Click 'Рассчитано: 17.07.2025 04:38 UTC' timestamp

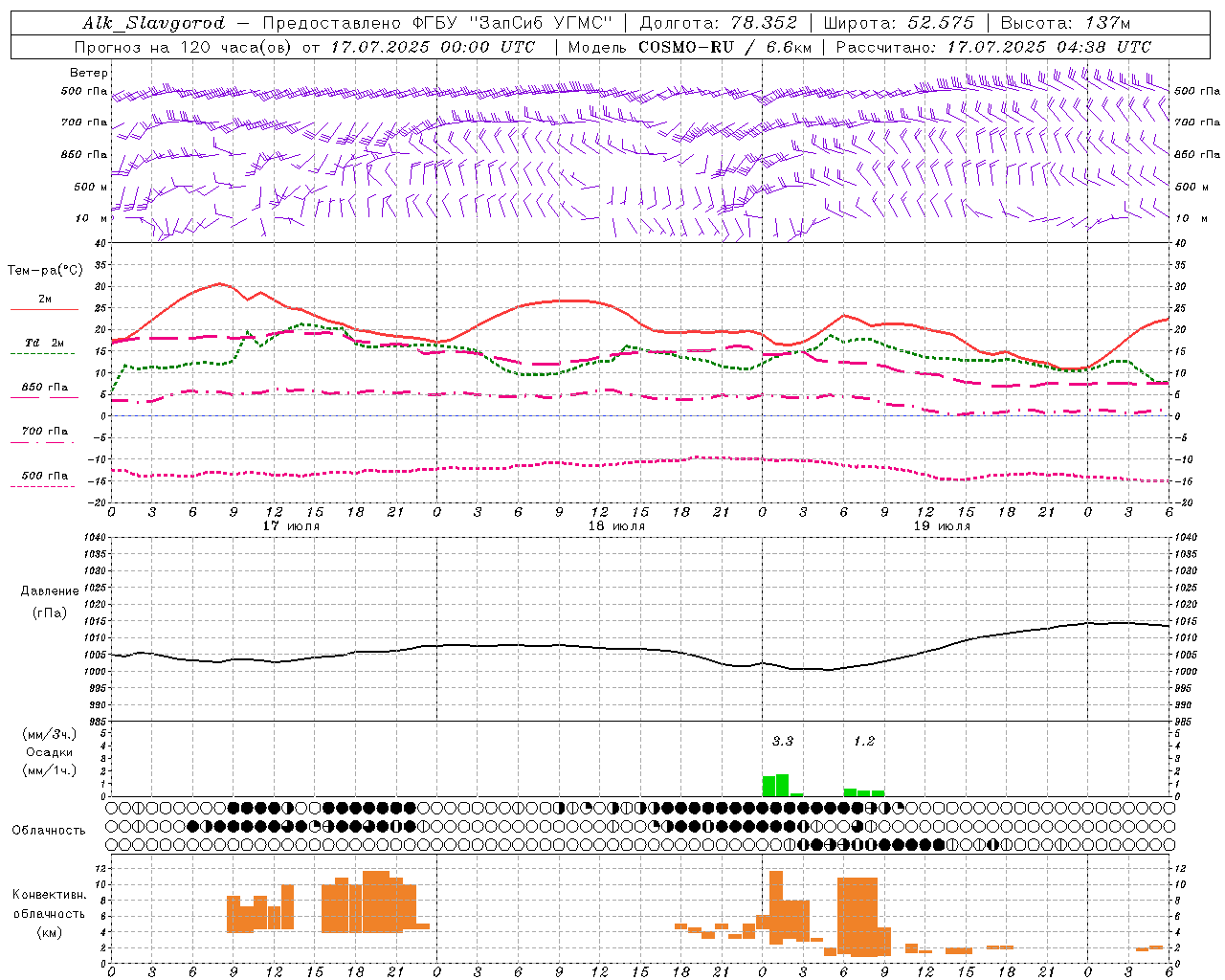[x=993, y=47]
